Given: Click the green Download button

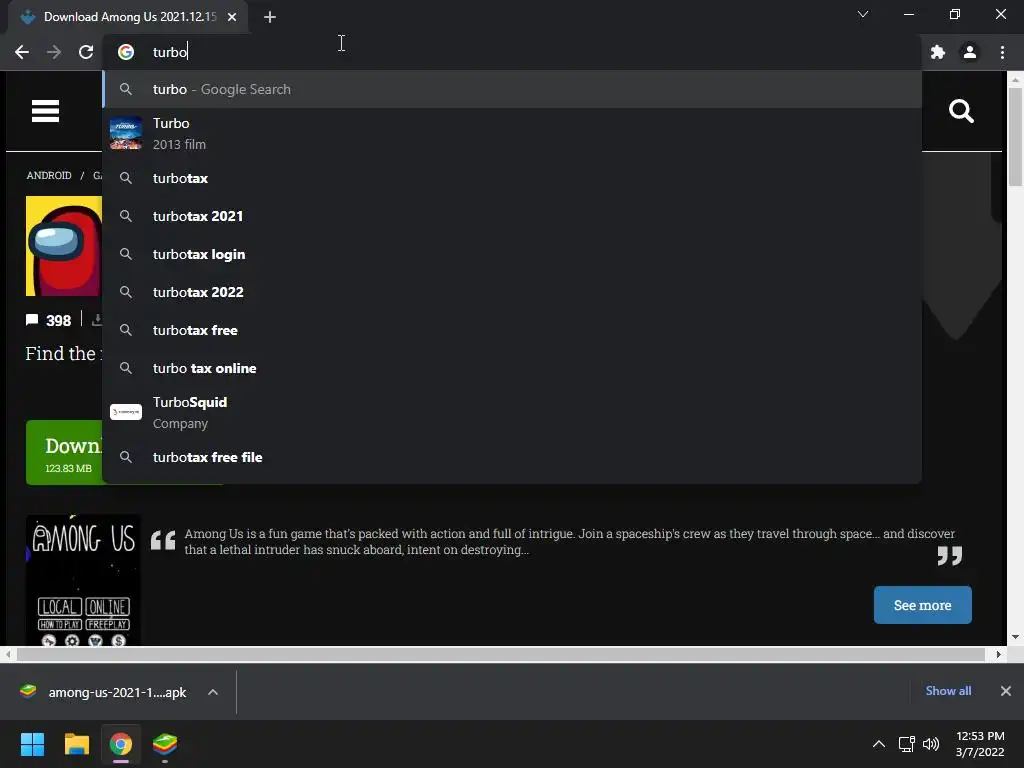Looking at the screenshot, I should coord(64,453).
